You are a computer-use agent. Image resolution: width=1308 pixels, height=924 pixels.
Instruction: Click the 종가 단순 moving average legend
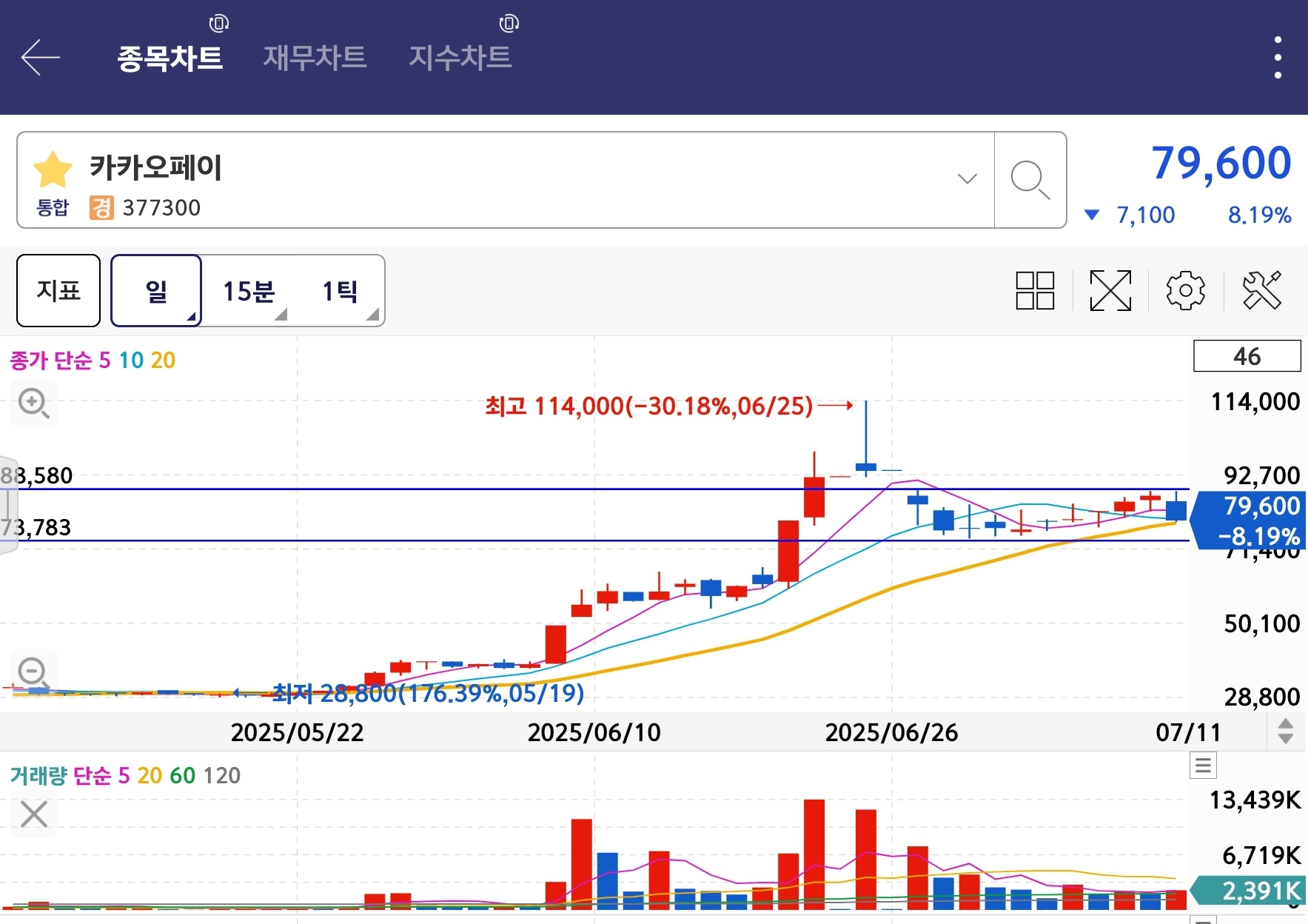[50, 361]
